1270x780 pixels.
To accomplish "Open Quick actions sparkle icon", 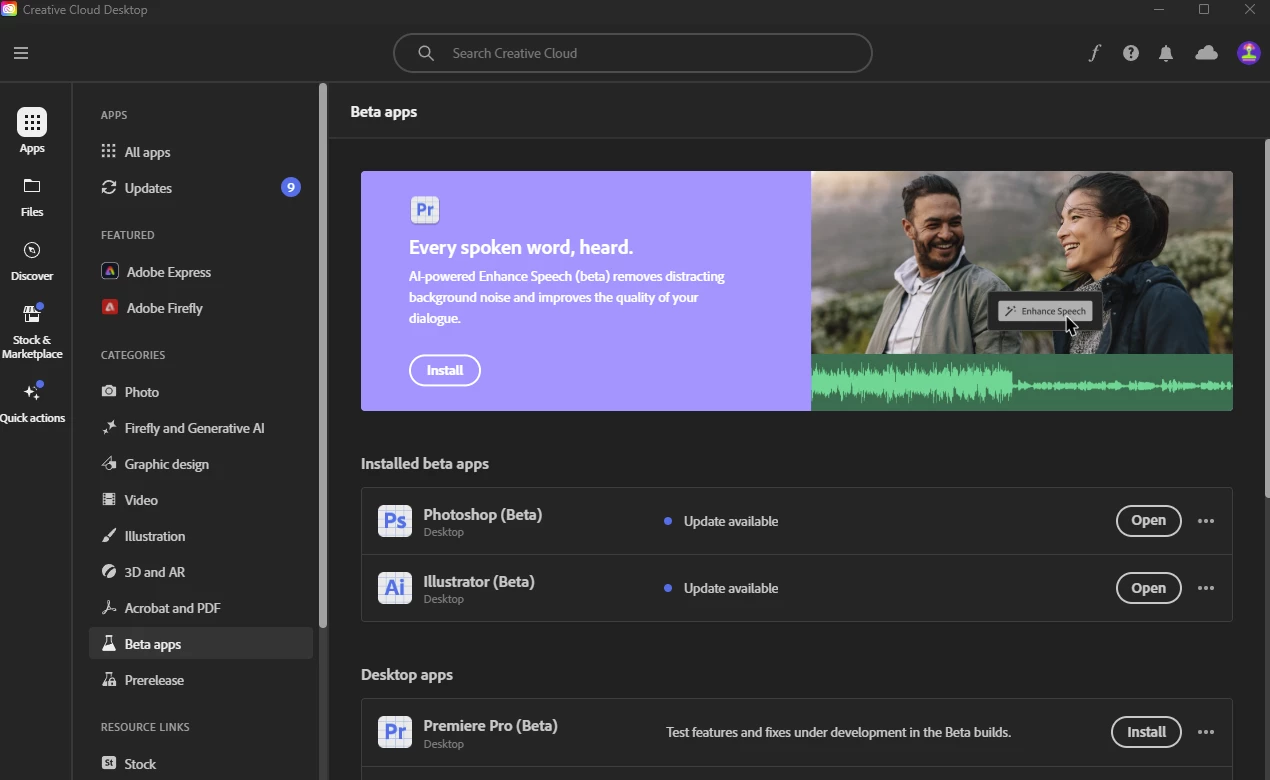I will 32,391.
